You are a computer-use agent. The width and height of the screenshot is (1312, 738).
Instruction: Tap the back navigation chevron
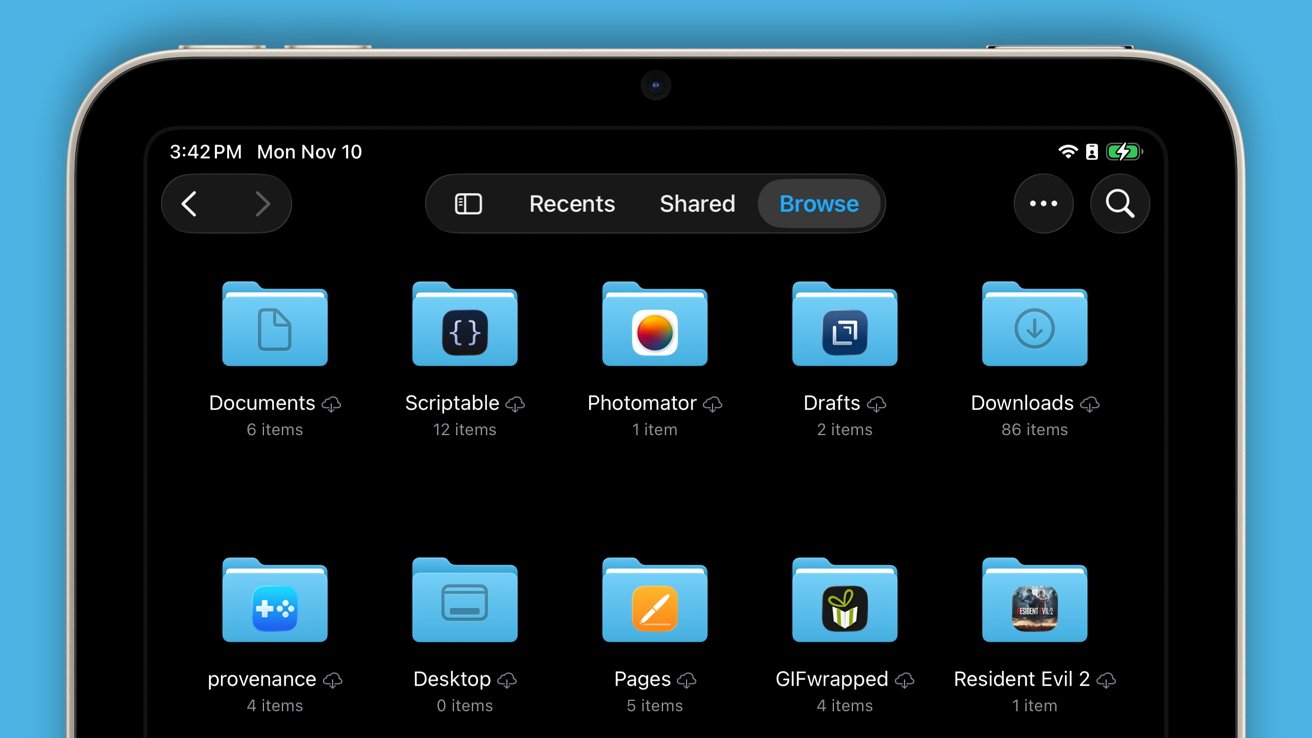(x=190, y=203)
